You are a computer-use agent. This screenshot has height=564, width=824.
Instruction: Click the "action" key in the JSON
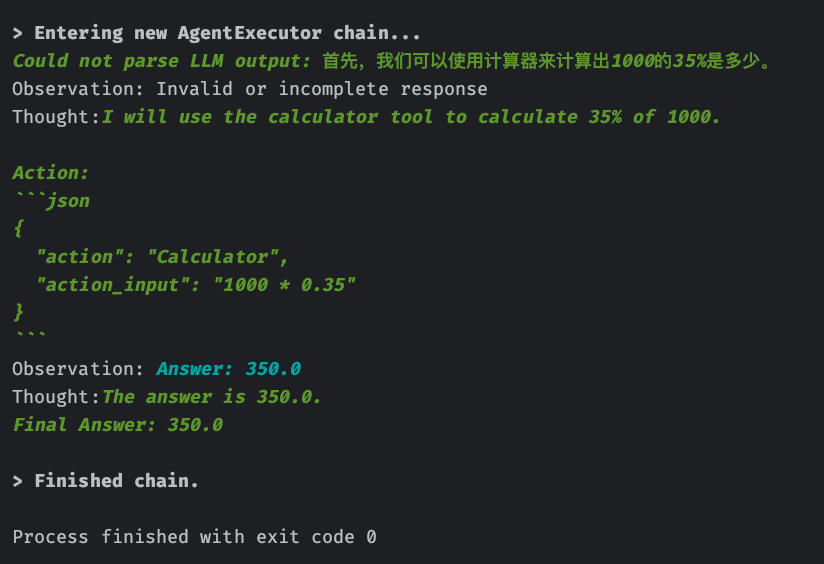click(78, 257)
